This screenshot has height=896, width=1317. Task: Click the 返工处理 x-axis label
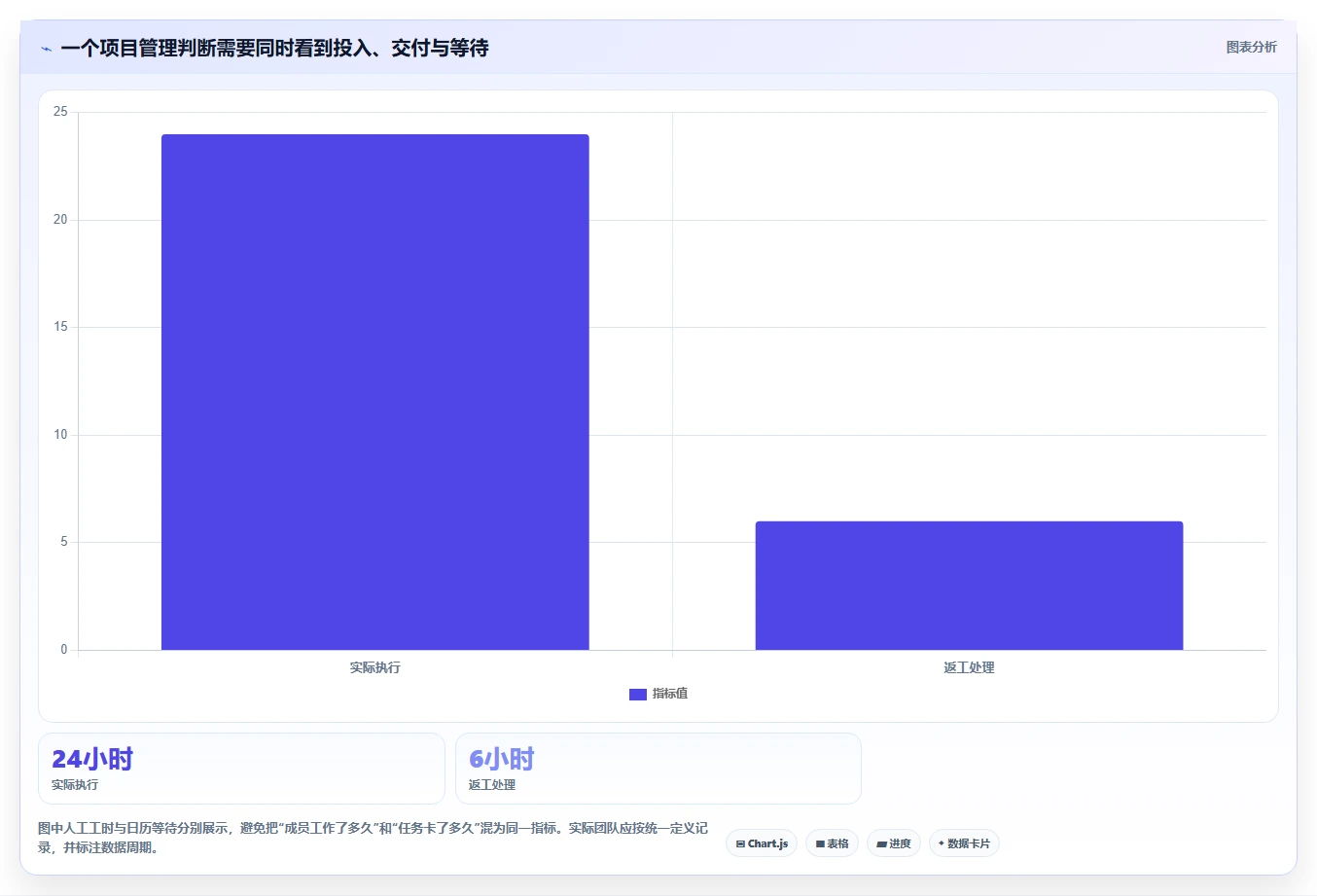[969, 667]
